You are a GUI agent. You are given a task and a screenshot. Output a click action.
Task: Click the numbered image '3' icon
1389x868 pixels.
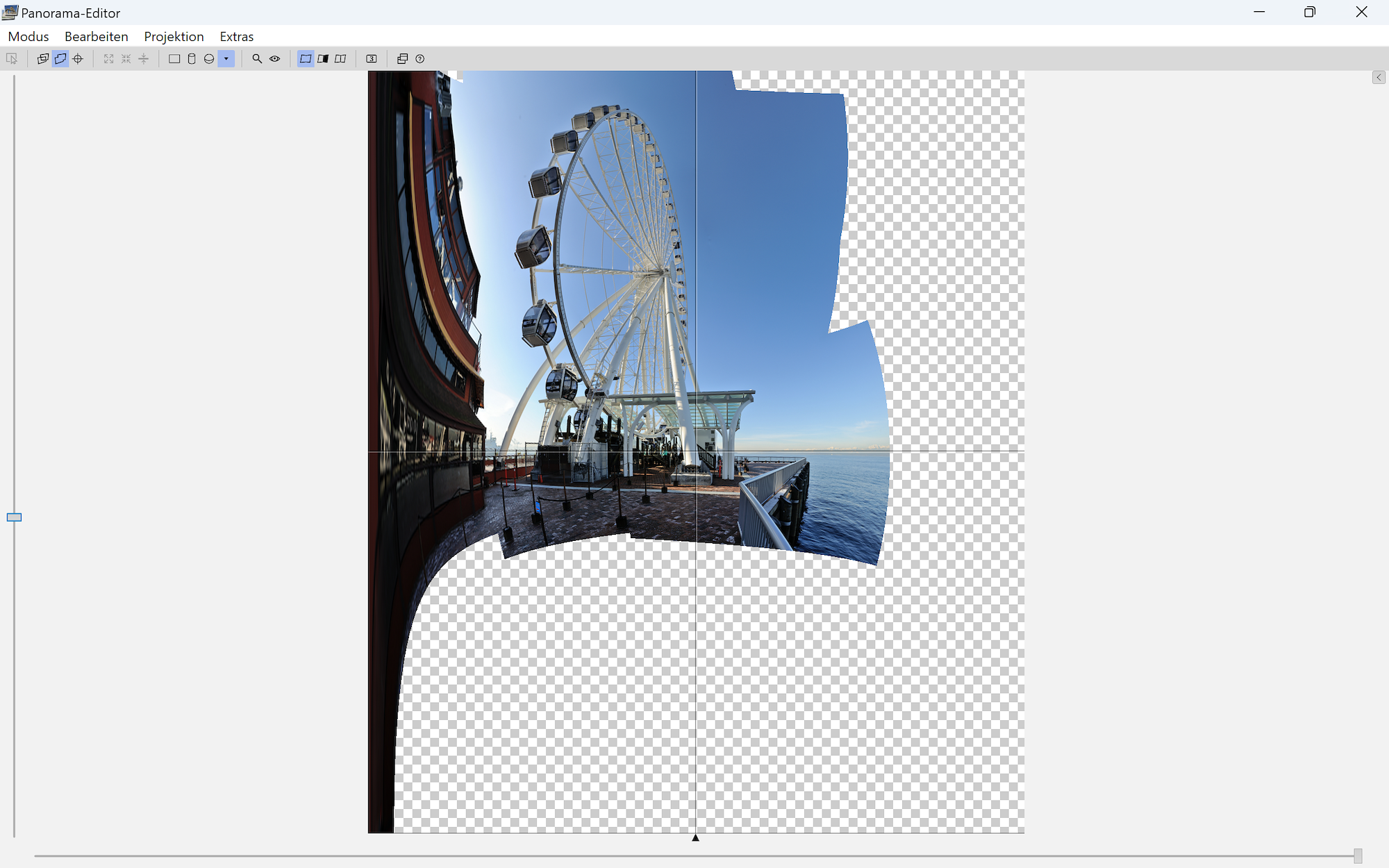(372, 59)
